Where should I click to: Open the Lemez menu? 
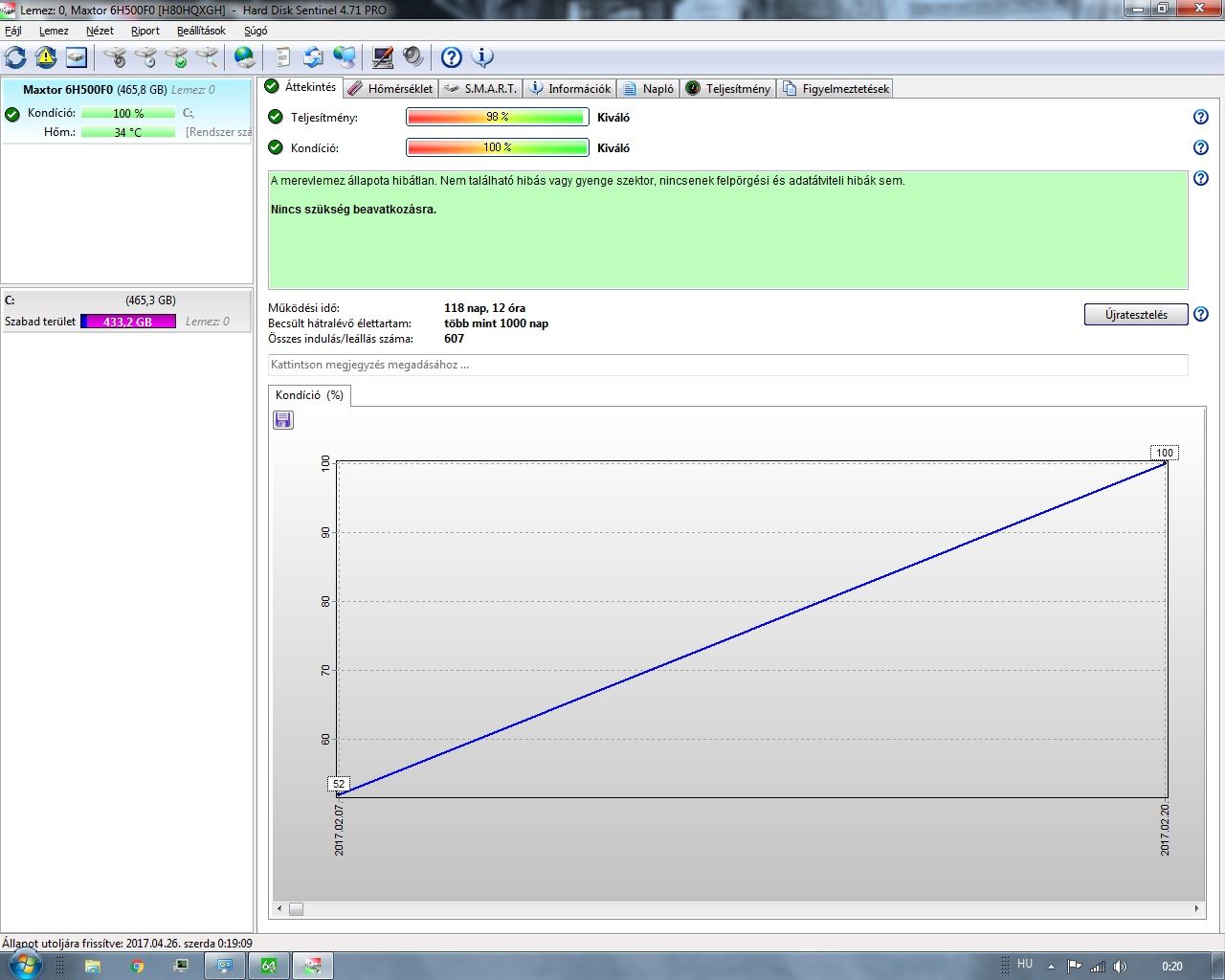point(54,31)
